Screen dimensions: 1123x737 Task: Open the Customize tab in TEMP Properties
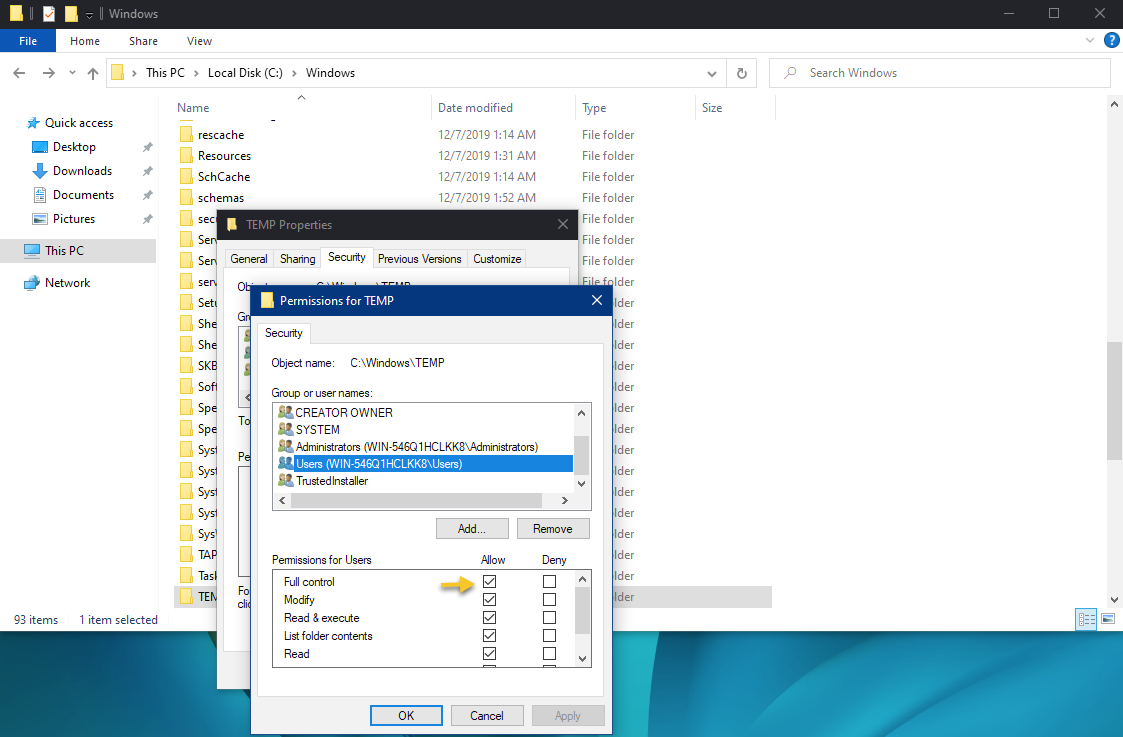[x=497, y=259]
